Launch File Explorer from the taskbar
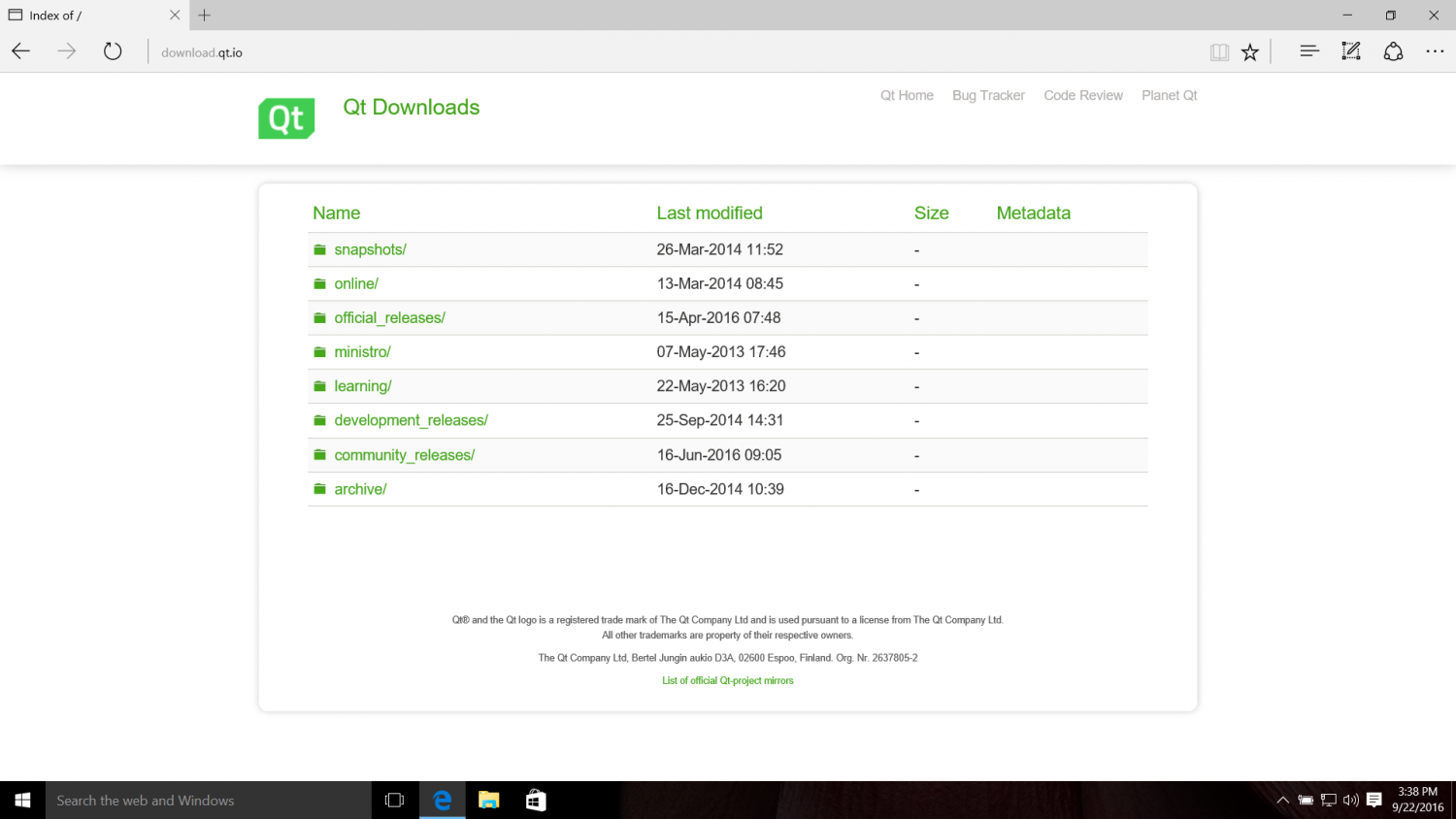 488,801
